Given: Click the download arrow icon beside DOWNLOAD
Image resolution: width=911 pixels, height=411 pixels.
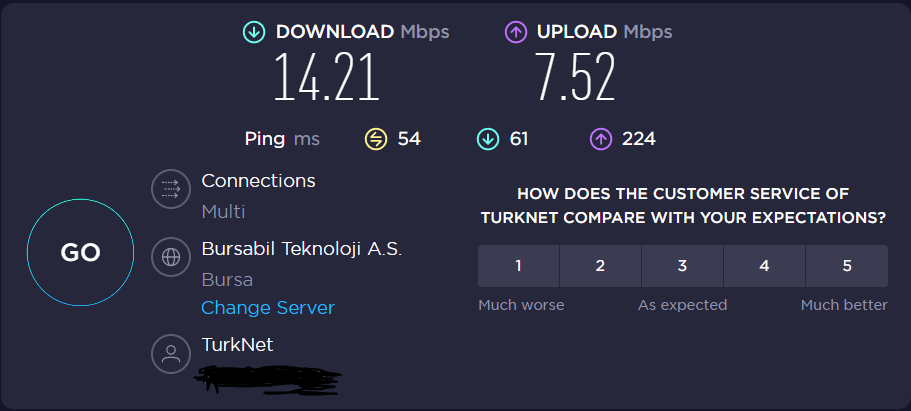Looking at the screenshot, I should tap(254, 32).
